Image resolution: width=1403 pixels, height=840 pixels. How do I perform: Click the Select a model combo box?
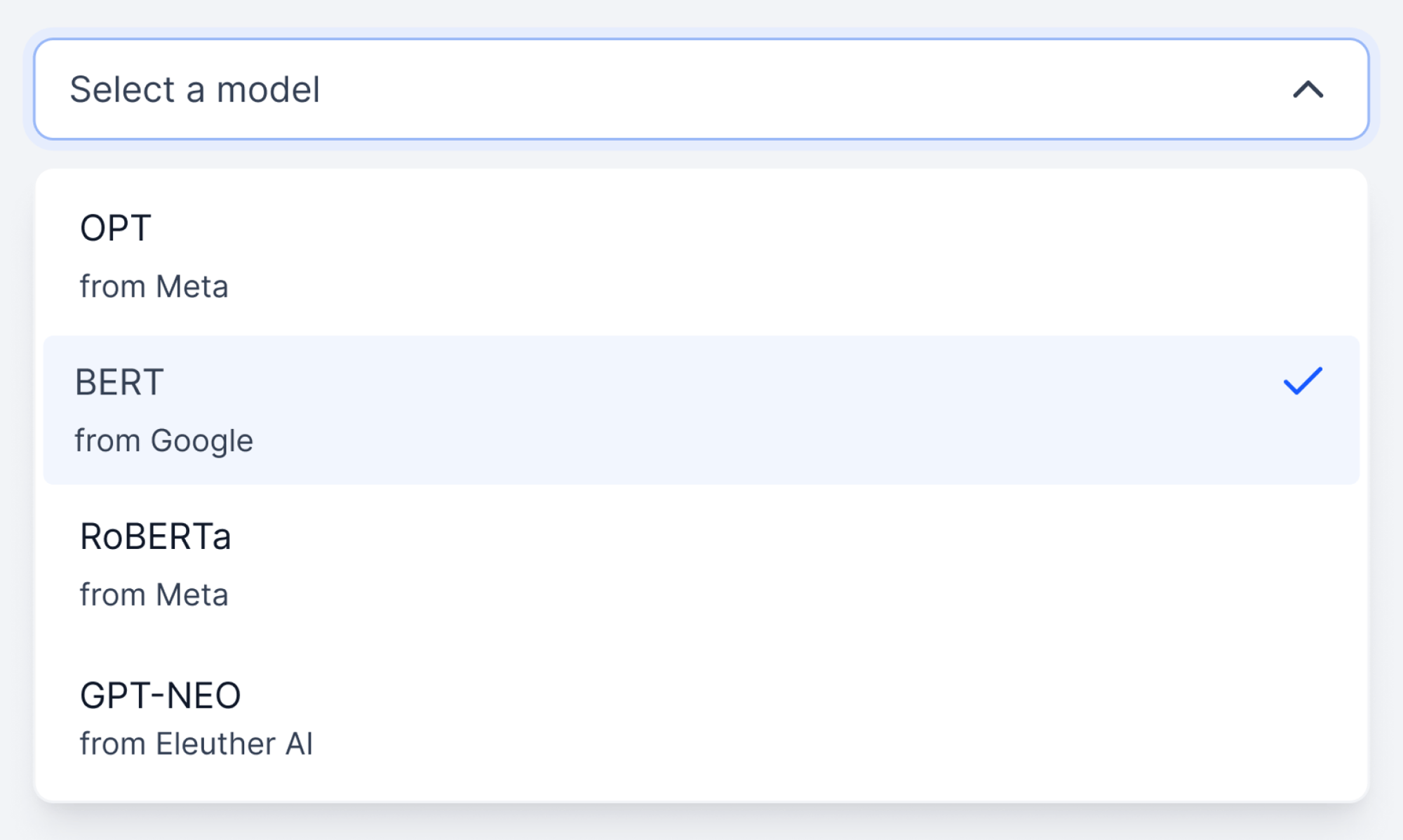[x=701, y=90]
